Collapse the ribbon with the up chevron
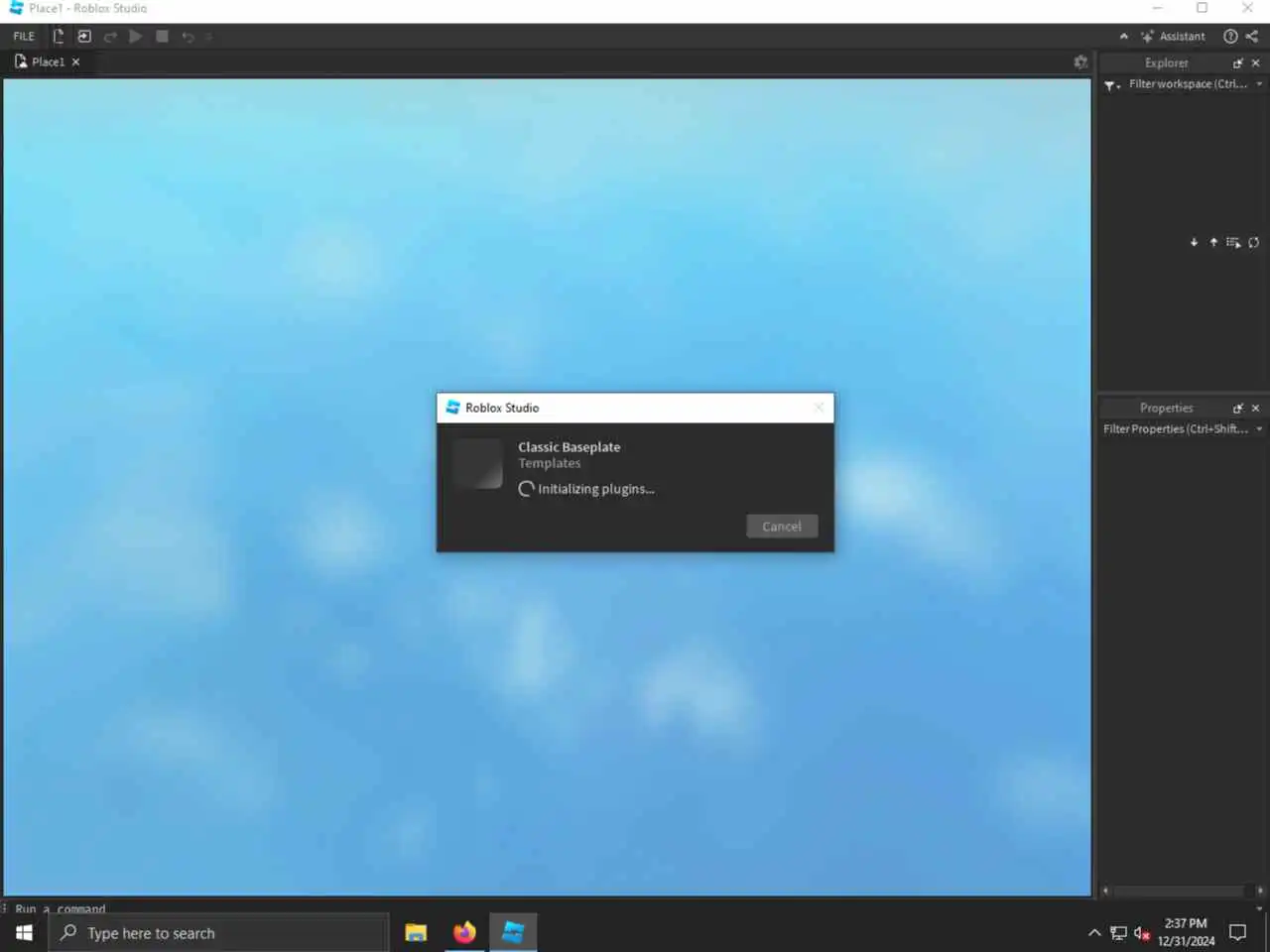This screenshot has width=1270, height=952. point(1123,37)
